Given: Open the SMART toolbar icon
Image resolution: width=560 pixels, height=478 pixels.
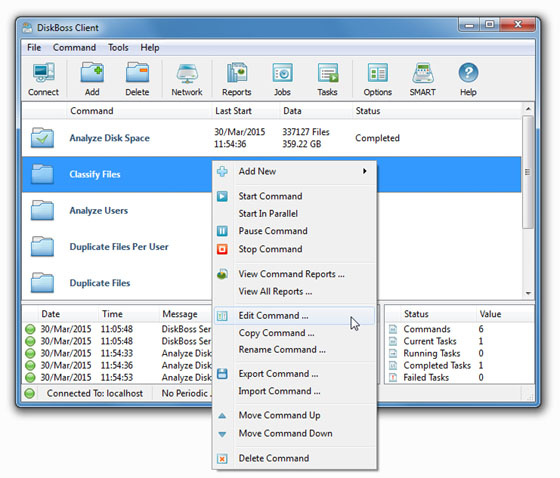Looking at the screenshot, I should pos(422,80).
